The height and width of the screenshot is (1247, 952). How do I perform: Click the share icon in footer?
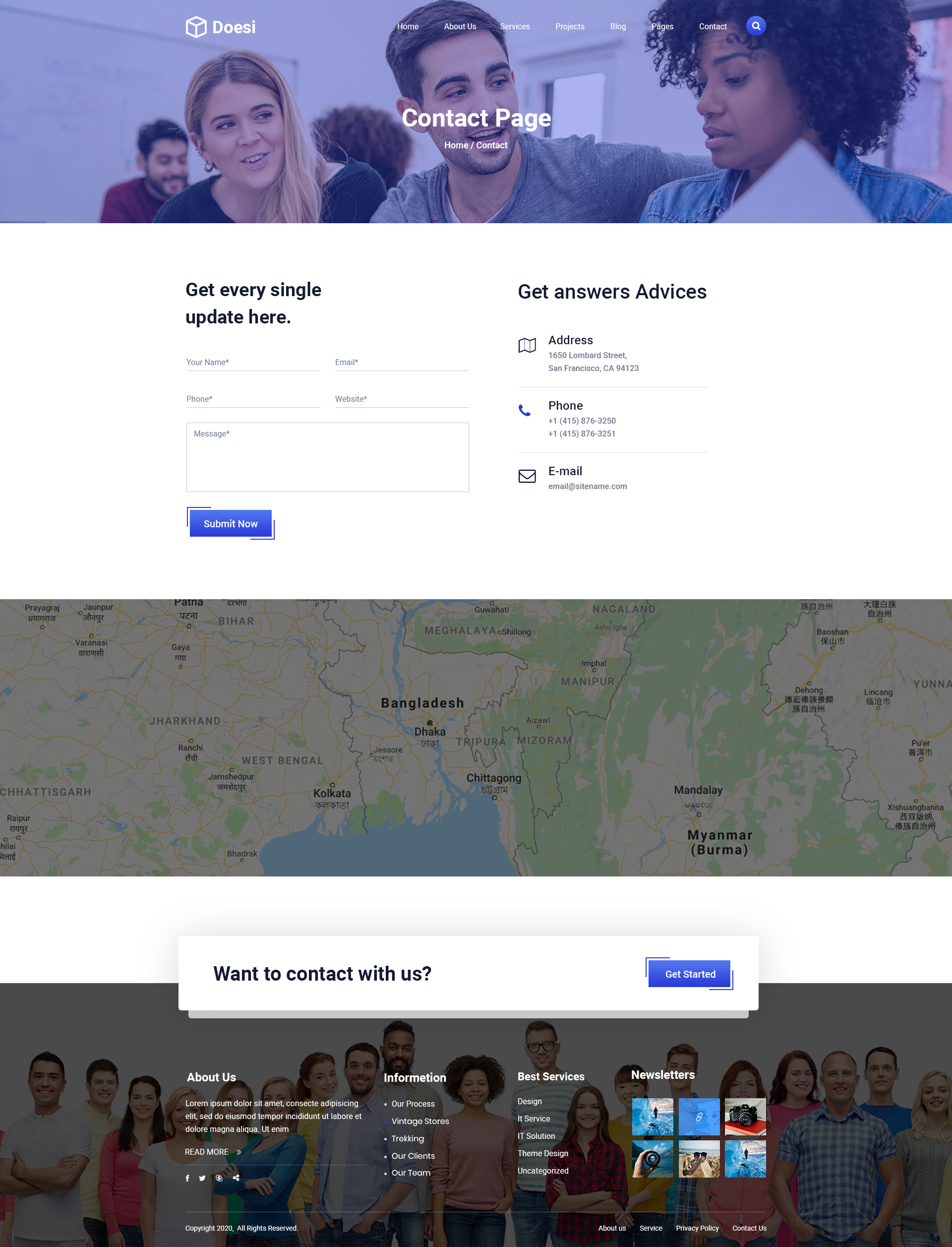point(236,1178)
